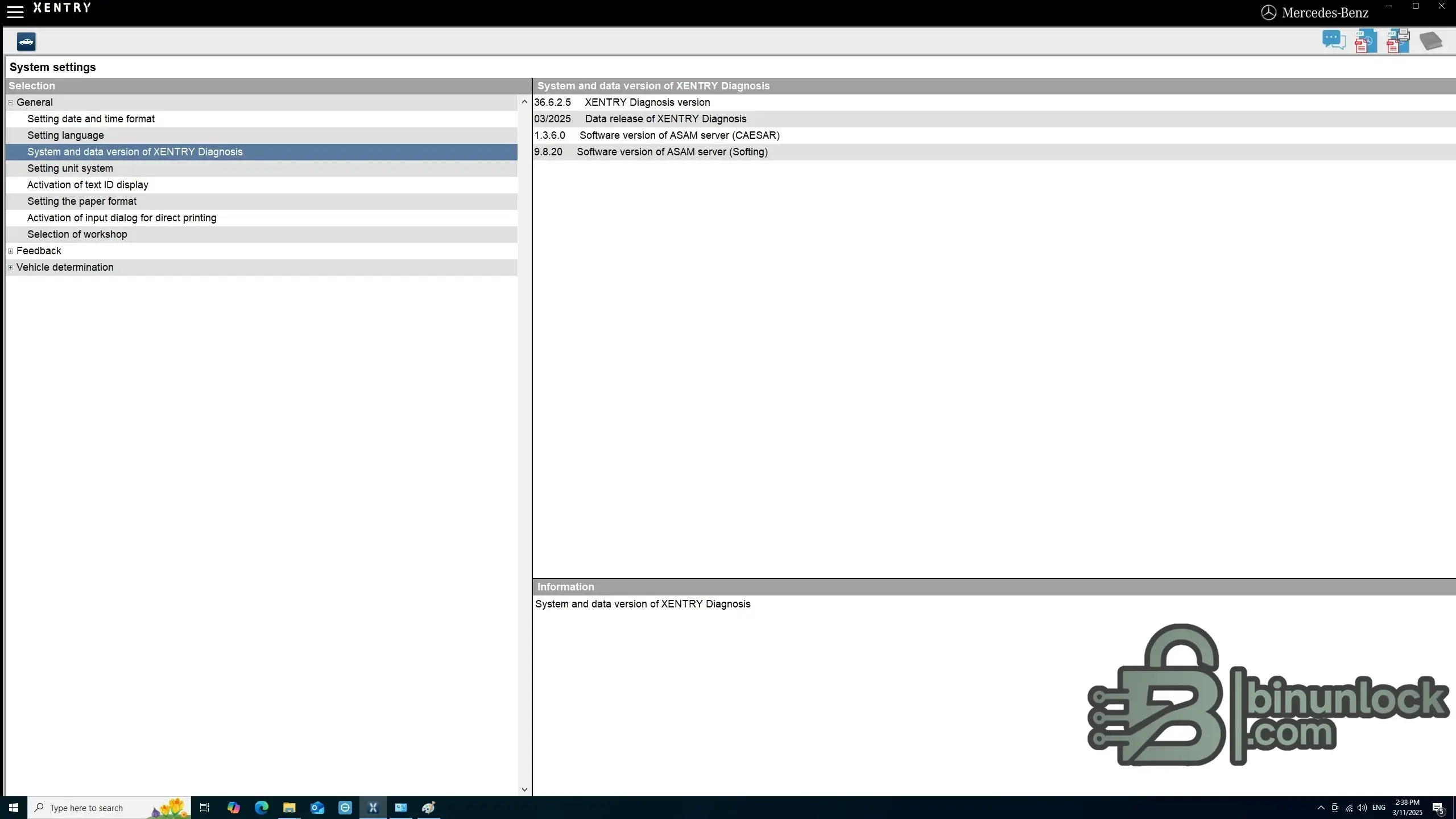The width and height of the screenshot is (1456, 819).
Task: Select Setting language entry
Action: coord(262,135)
